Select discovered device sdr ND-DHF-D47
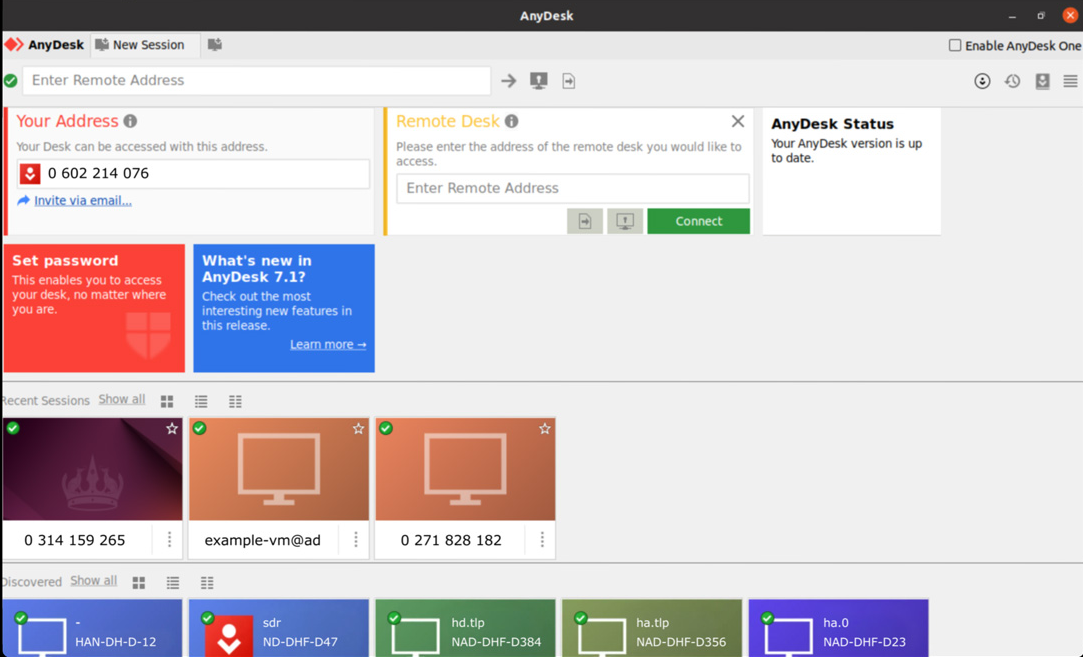1083x657 pixels. (279, 628)
